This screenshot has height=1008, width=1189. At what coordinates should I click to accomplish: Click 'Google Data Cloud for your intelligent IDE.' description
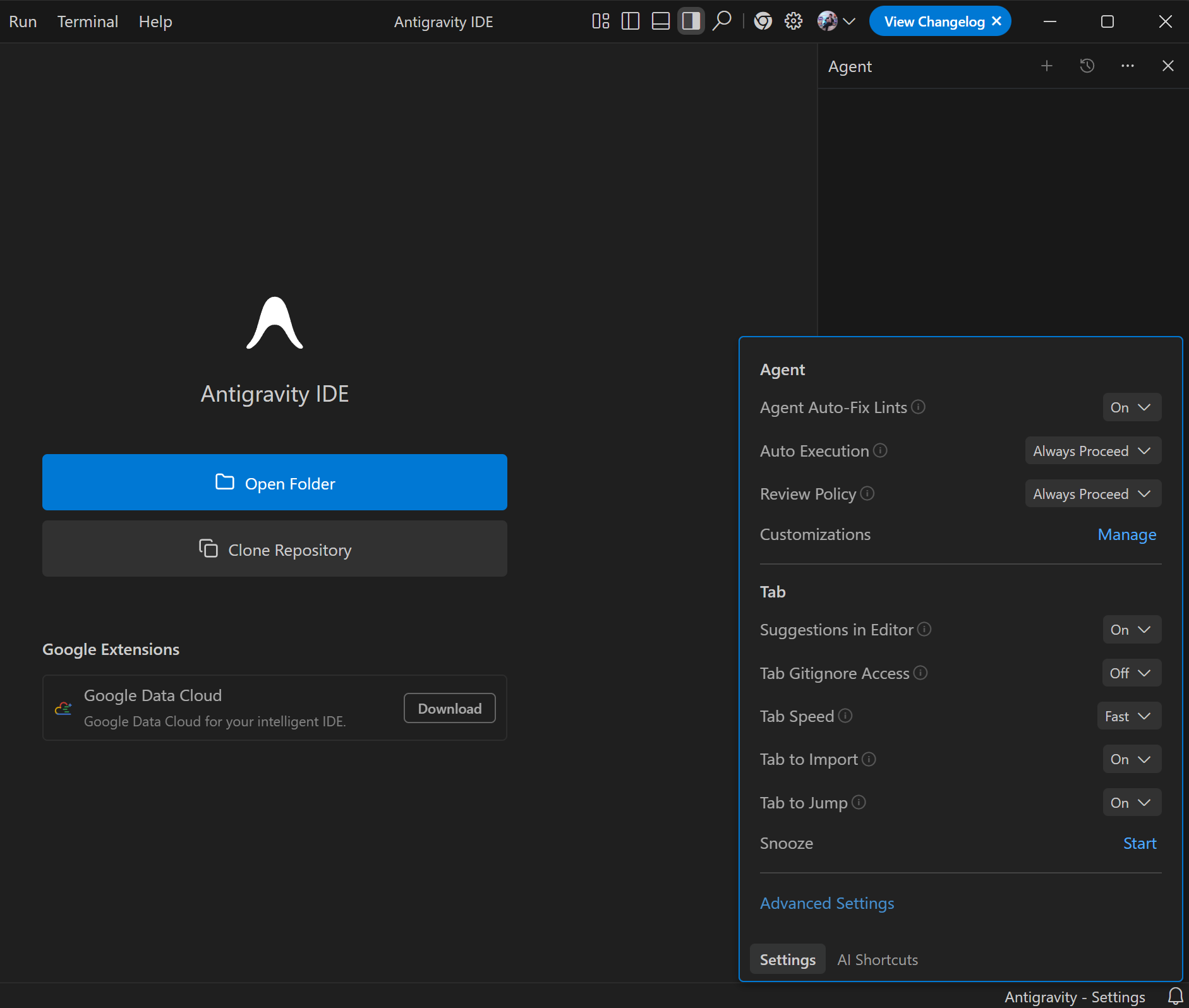pyautogui.click(x=215, y=721)
